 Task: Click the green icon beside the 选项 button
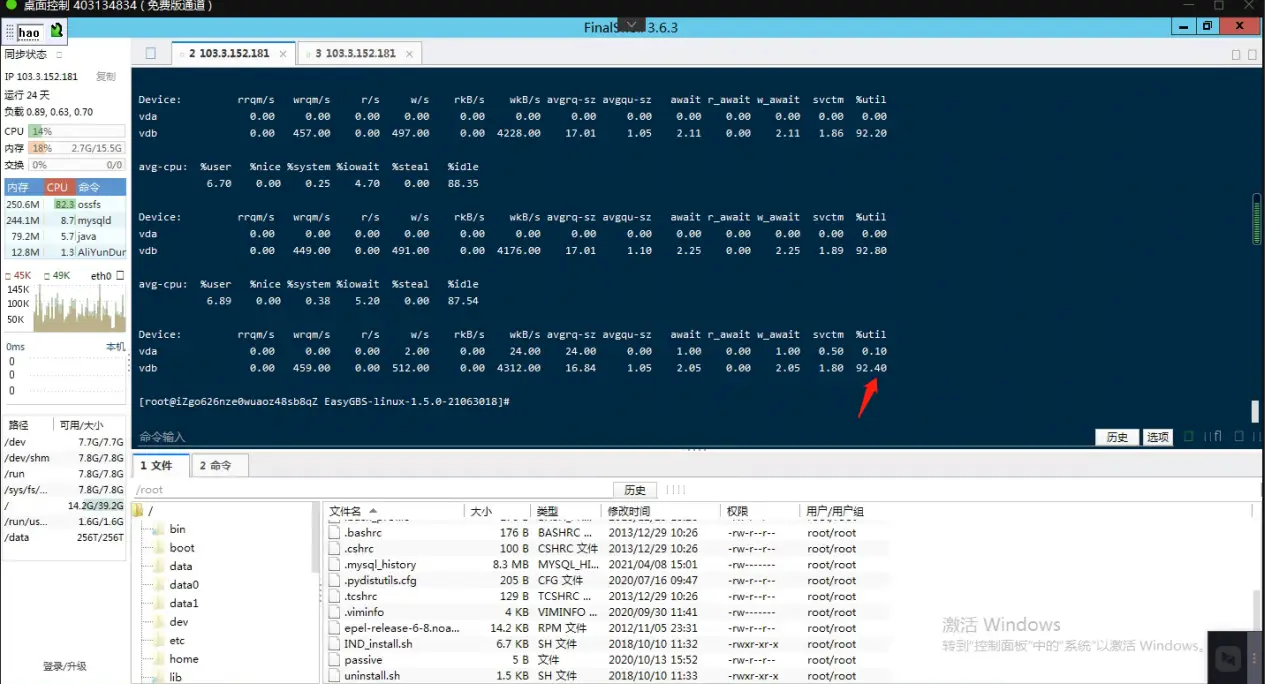(x=1189, y=437)
